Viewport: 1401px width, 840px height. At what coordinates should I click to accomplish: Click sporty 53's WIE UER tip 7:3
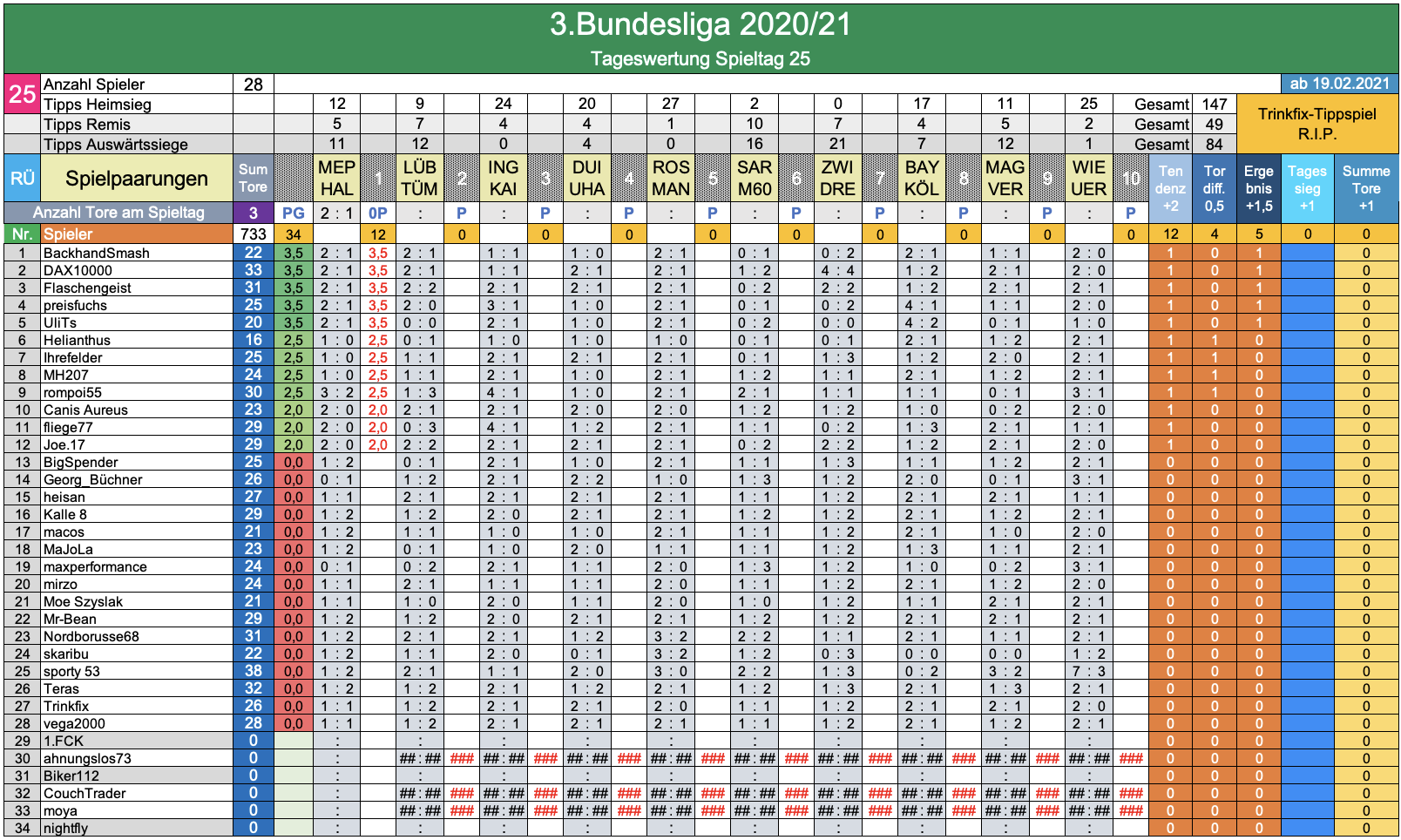[1089, 672]
